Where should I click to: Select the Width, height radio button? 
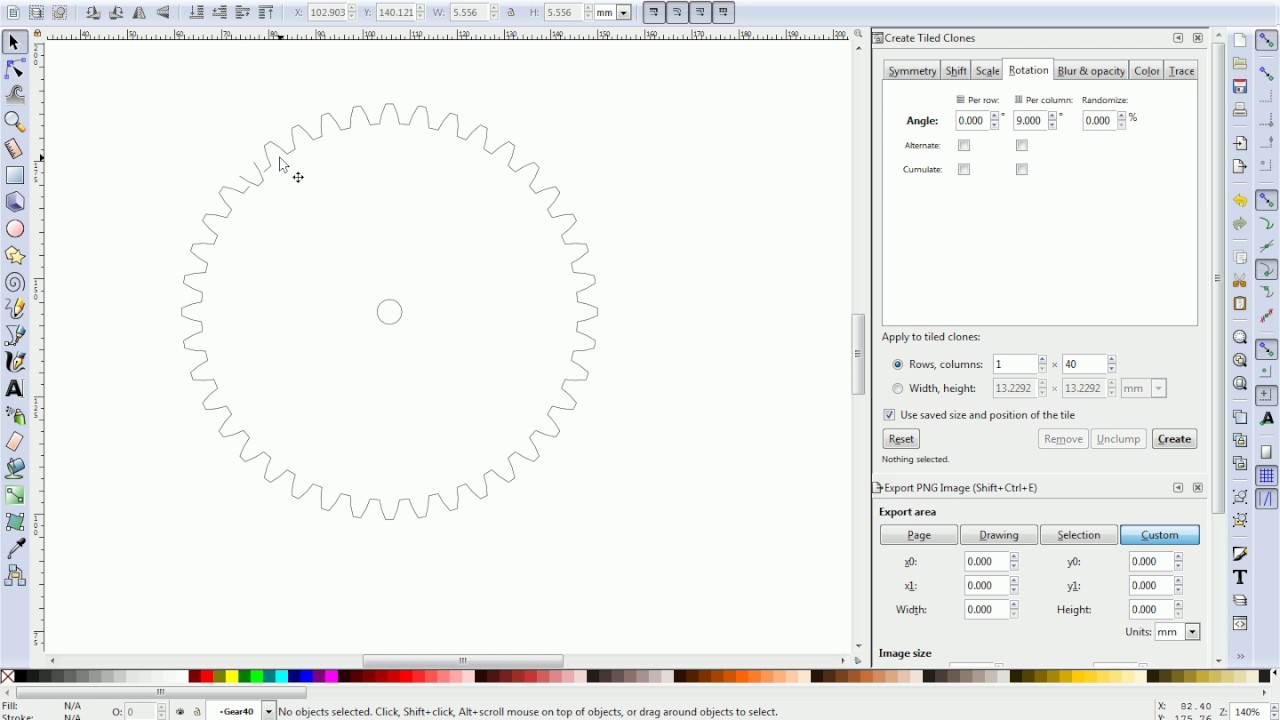click(x=897, y=389)
